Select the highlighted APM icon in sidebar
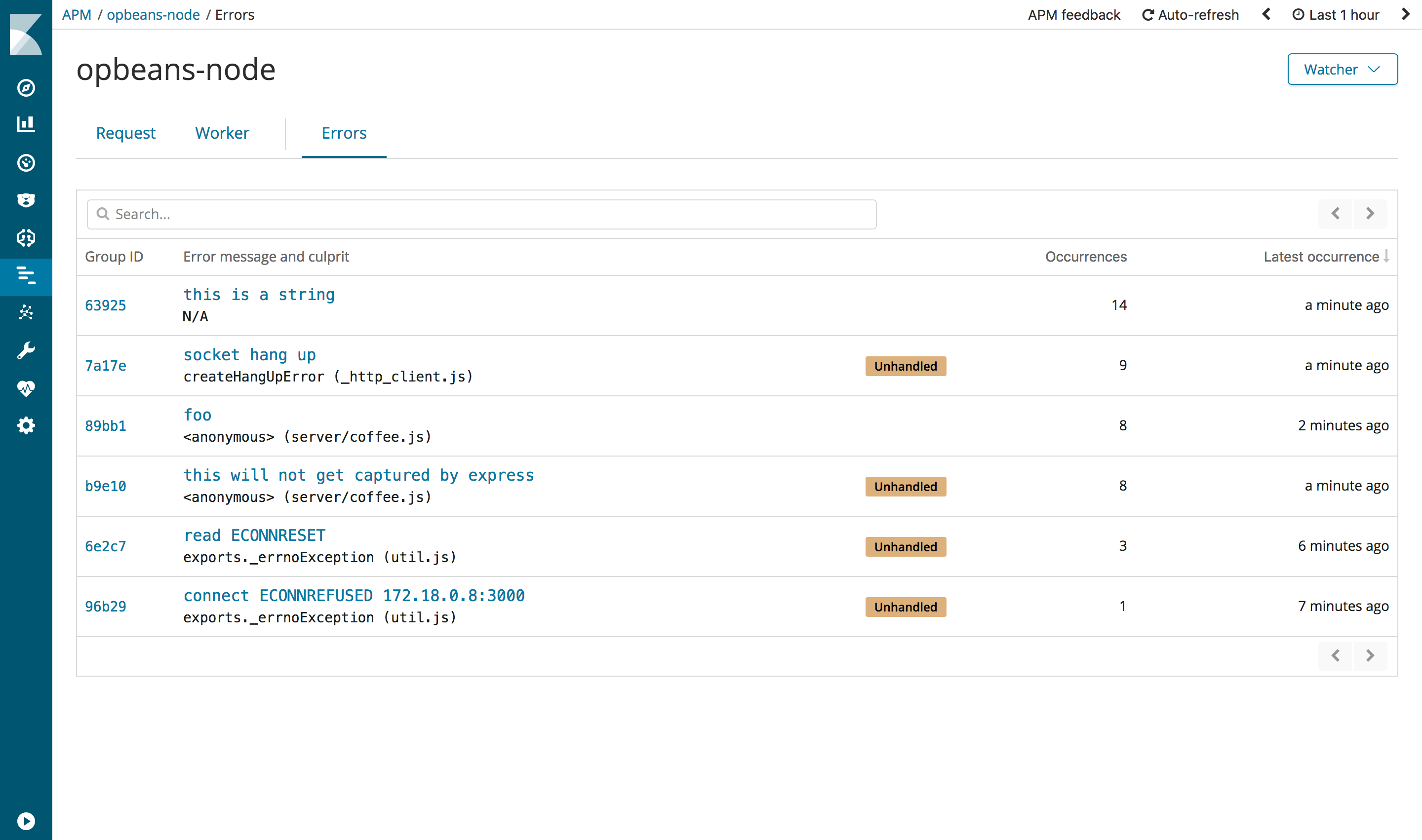This screenshot has height=840, width=1422. [26, 277]
